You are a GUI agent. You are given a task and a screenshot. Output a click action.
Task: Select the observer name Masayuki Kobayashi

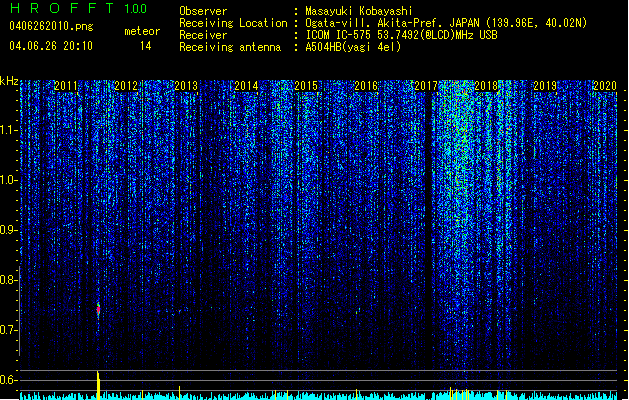click(x=359, y=11)
